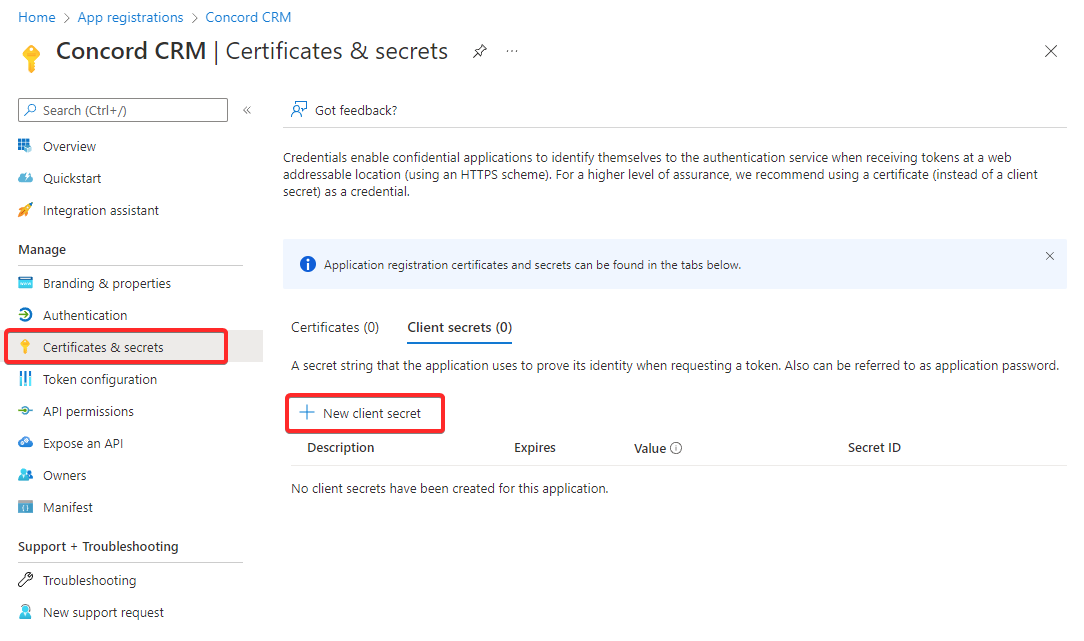Select Token configuration in the sidebar

(x=100, y=379)
